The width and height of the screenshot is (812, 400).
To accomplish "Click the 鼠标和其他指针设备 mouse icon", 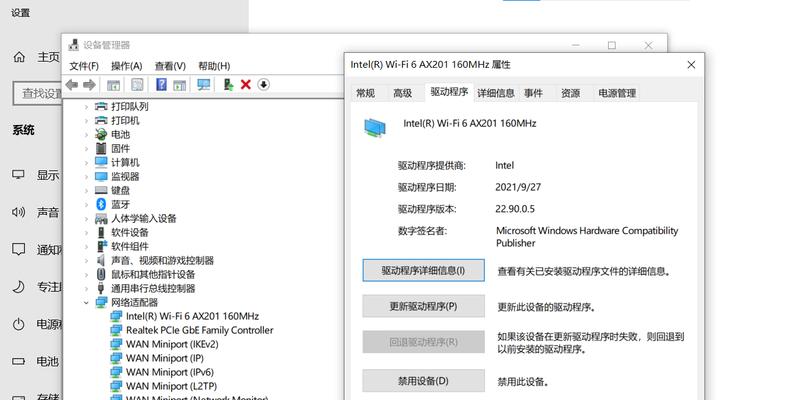I will click(x=102, y=275).
